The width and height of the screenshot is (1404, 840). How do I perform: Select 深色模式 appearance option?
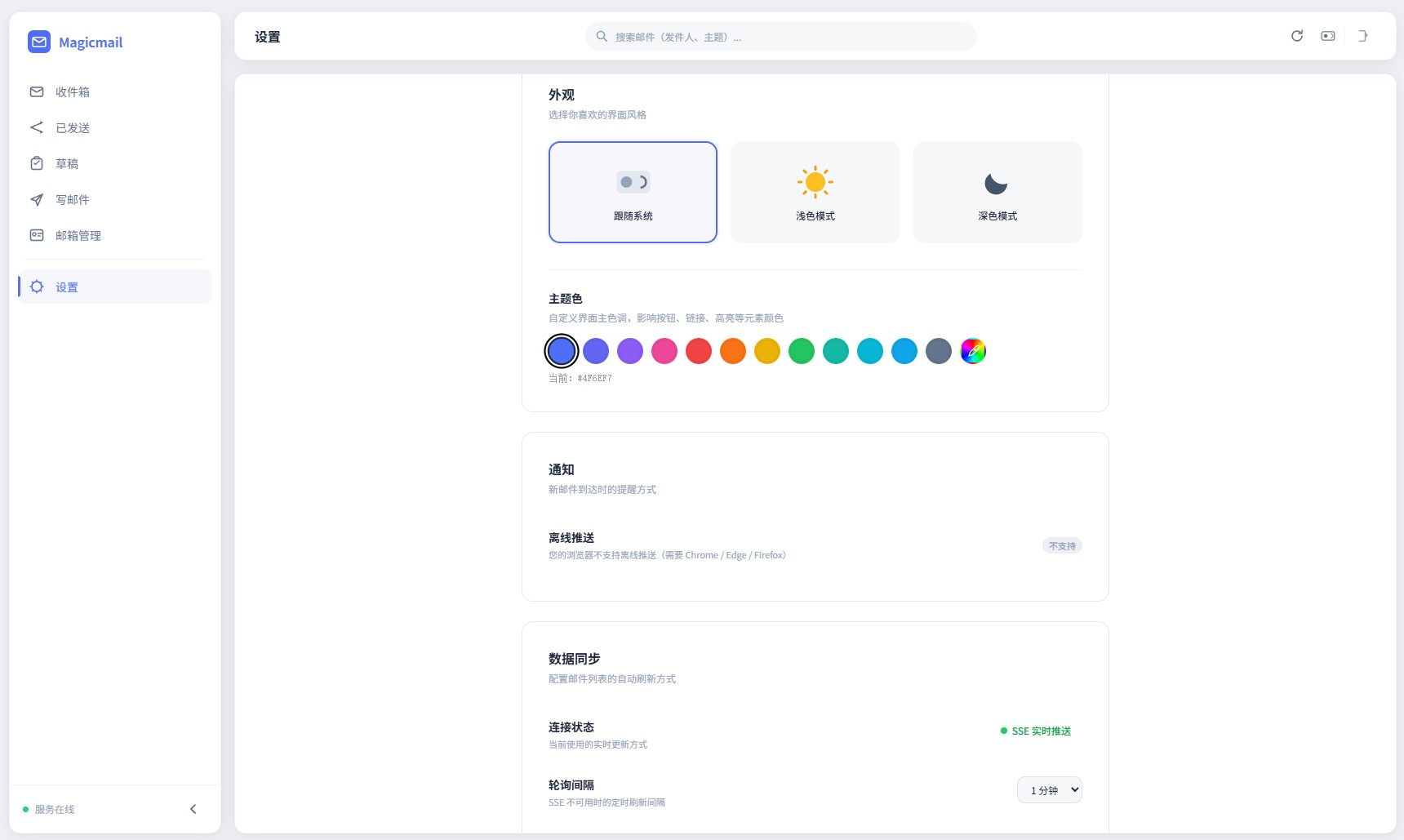(997, 192)
